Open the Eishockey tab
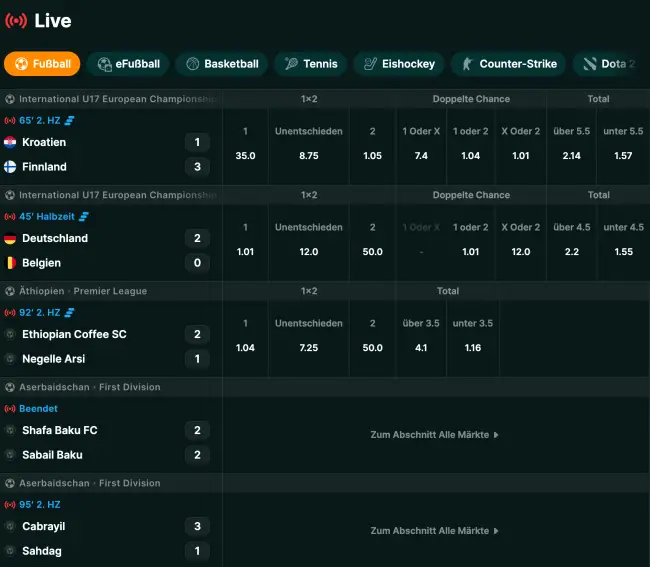 pos(399,64)
